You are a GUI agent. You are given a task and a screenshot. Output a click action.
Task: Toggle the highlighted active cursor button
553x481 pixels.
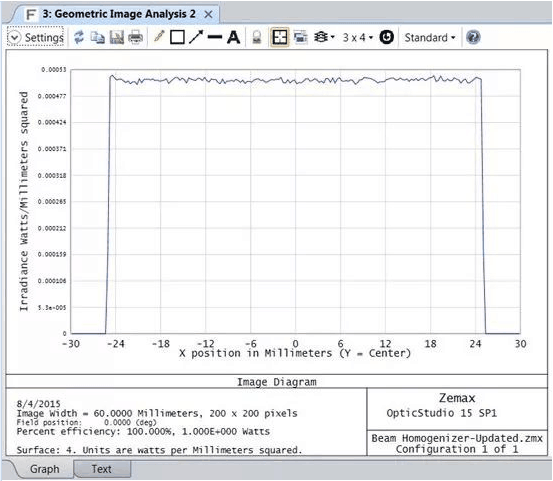coord(280,37)
